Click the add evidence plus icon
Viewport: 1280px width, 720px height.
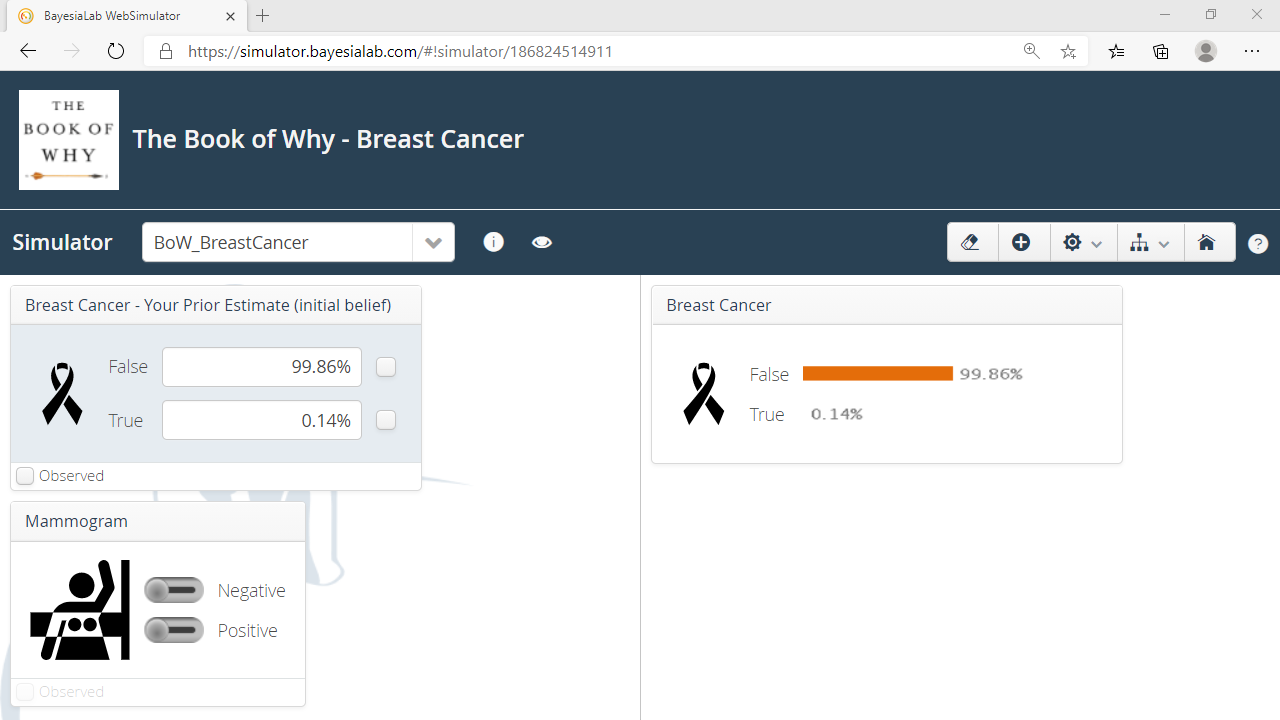pos(1022,242)
